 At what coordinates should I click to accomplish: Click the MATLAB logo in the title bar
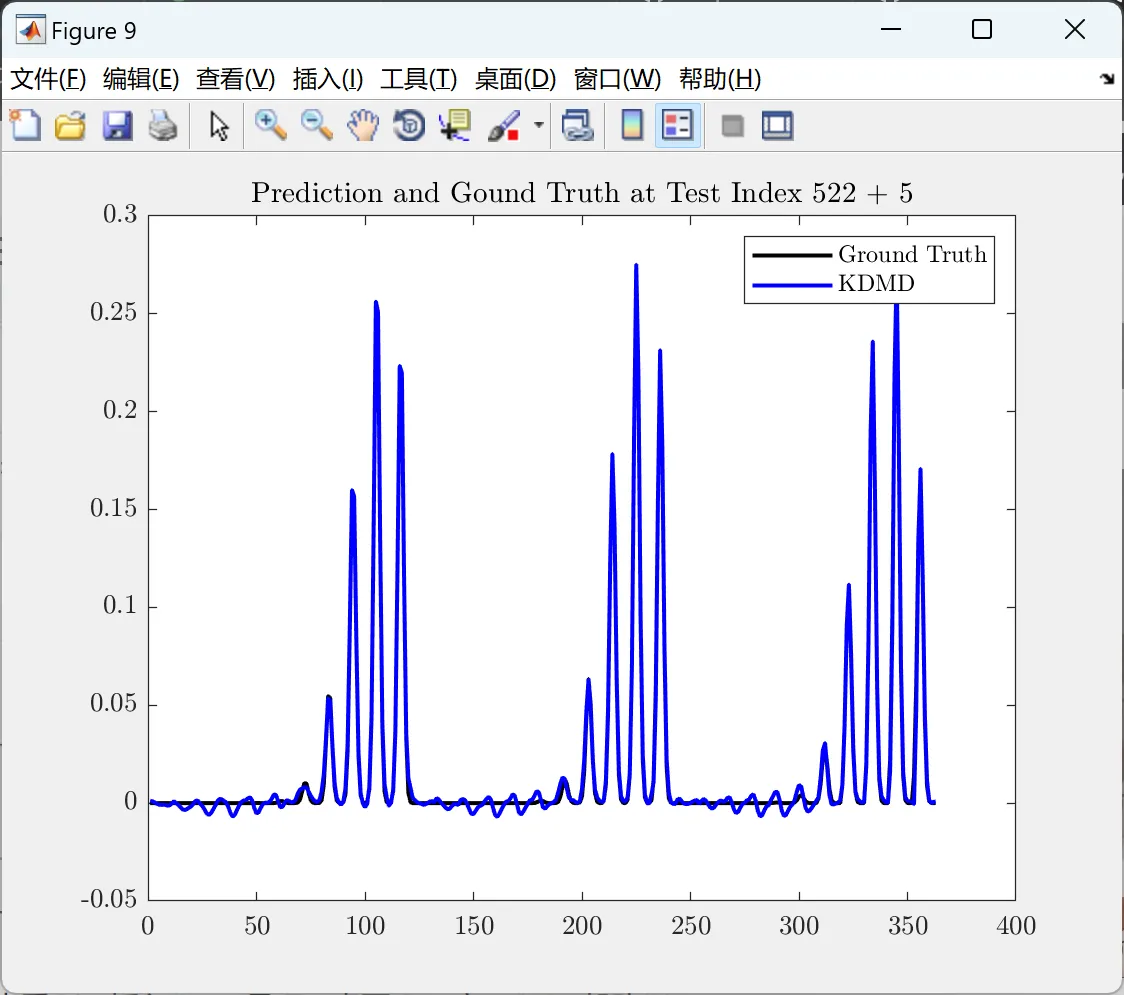(x=30, y=30)
